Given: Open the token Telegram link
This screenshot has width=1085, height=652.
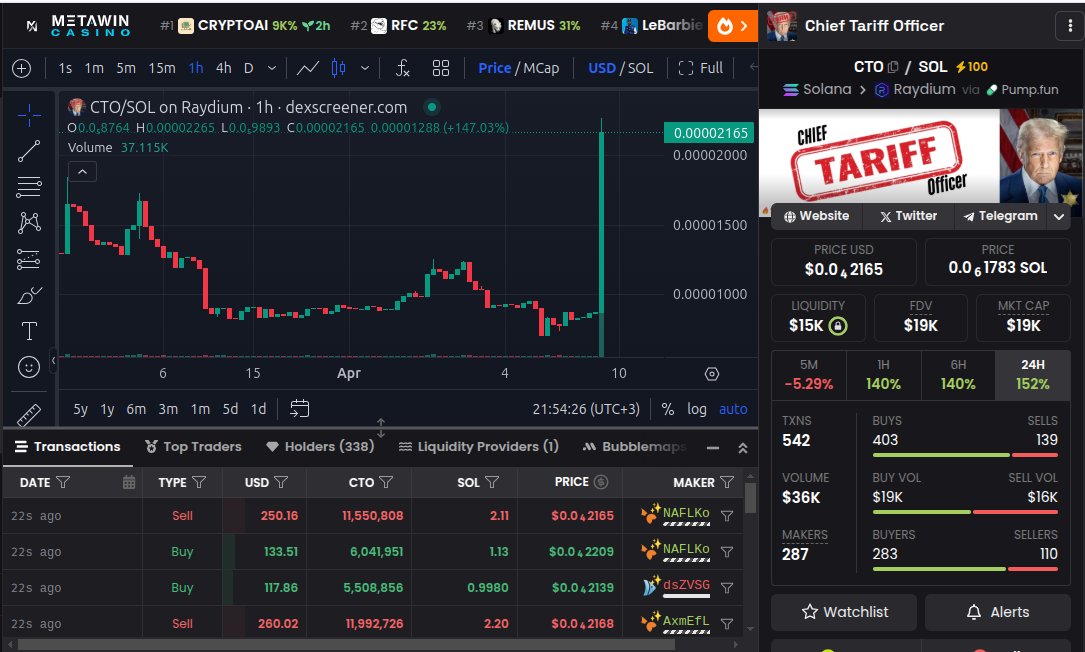Looking at the screenshot, I should point(1001,216).
